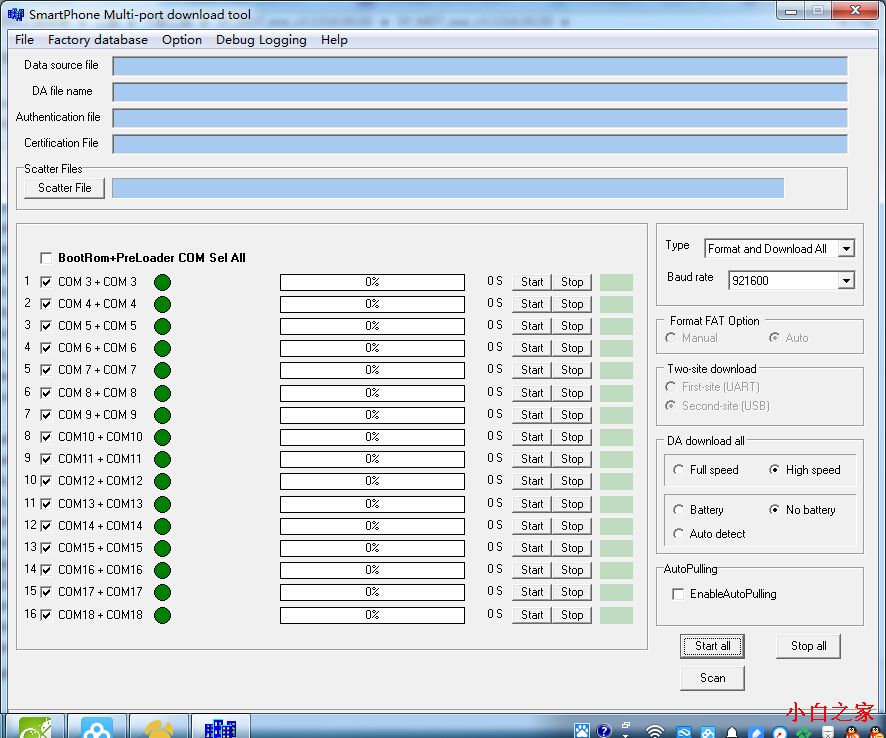Click the Certification File field
Screen dimensions: 886x738
[480, 144]
